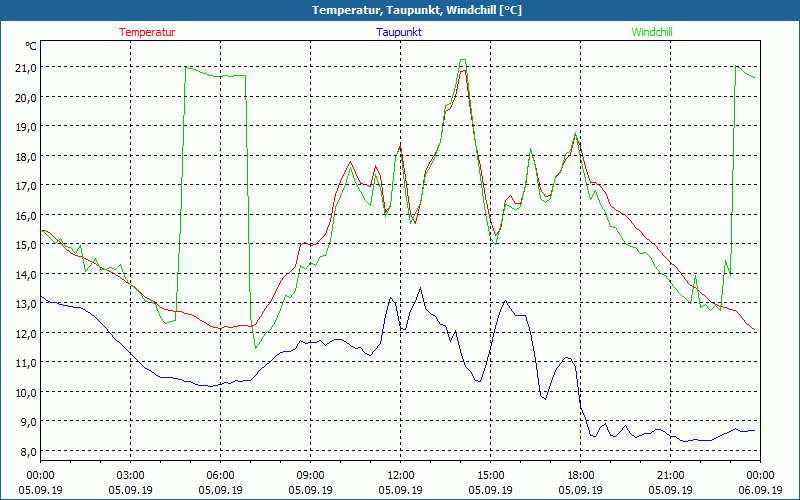
Task: Click the 21,0 y-axis value
Action: tap(26, 68)
